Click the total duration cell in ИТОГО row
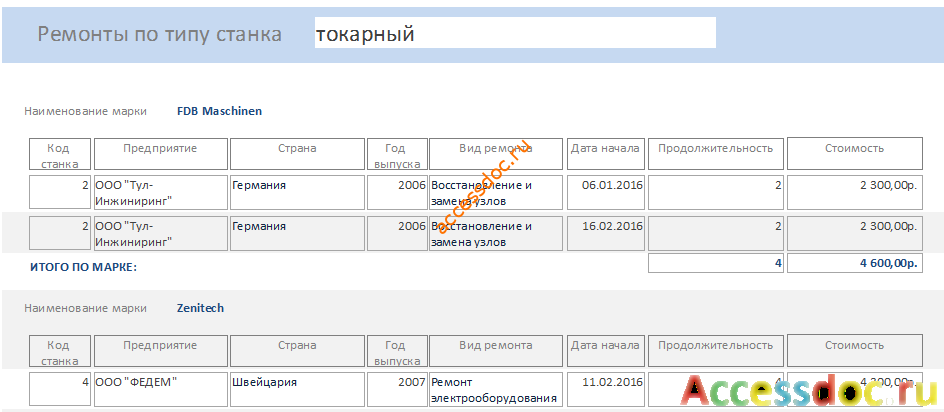Image resolution: width=944 pixels, height=412 pixels. pyautogui.click(x=716, y=263)
